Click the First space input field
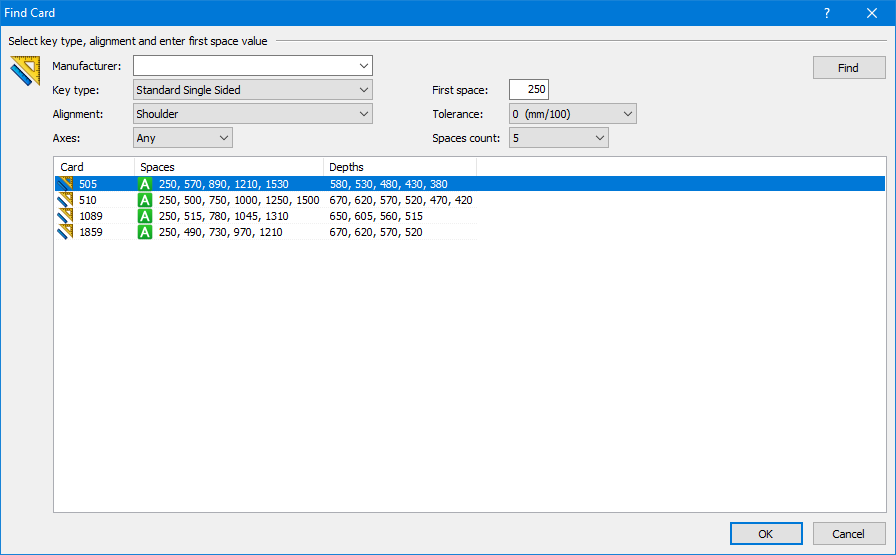Screen dimensions: 896x555 [529, 90]
